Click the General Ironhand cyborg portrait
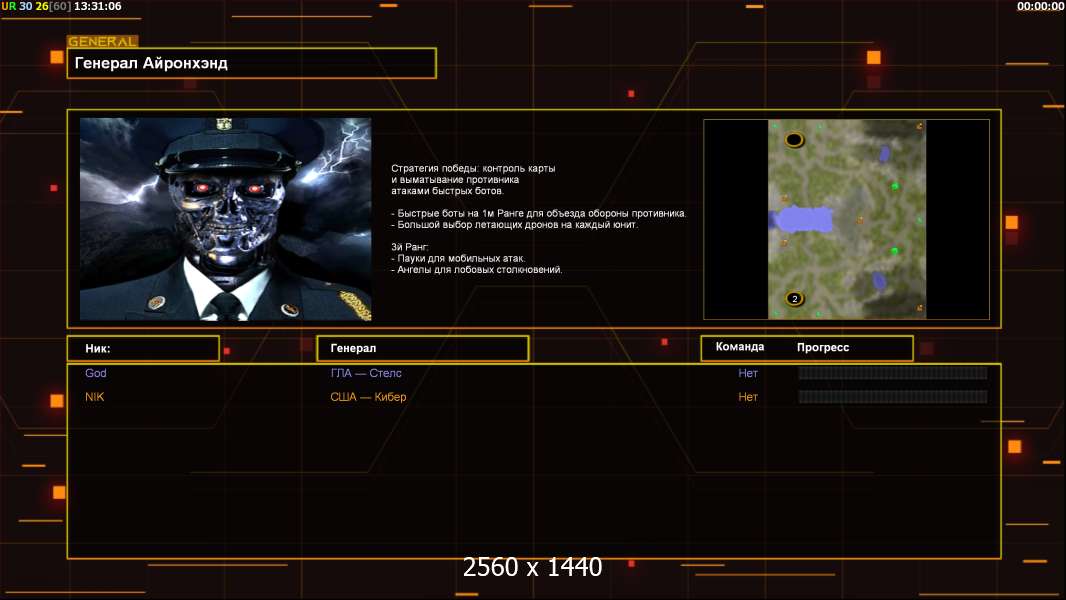The width and height of the screenshot is (1066, 600). (x=225, y=219)
